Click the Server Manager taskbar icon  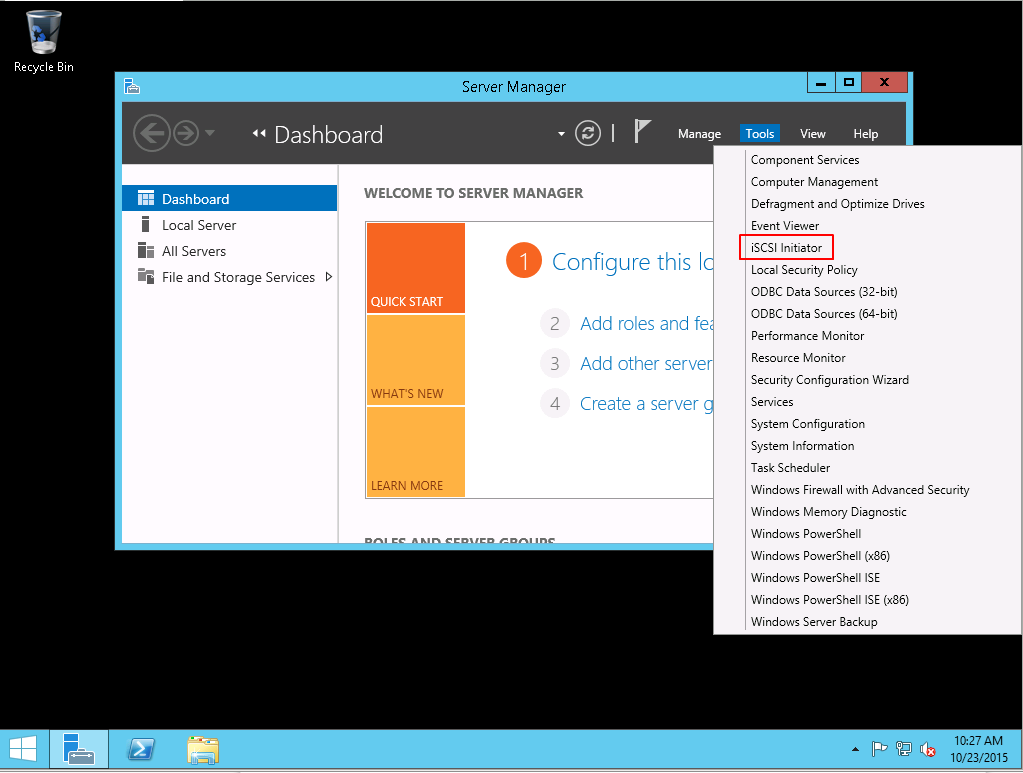(79, 749)
